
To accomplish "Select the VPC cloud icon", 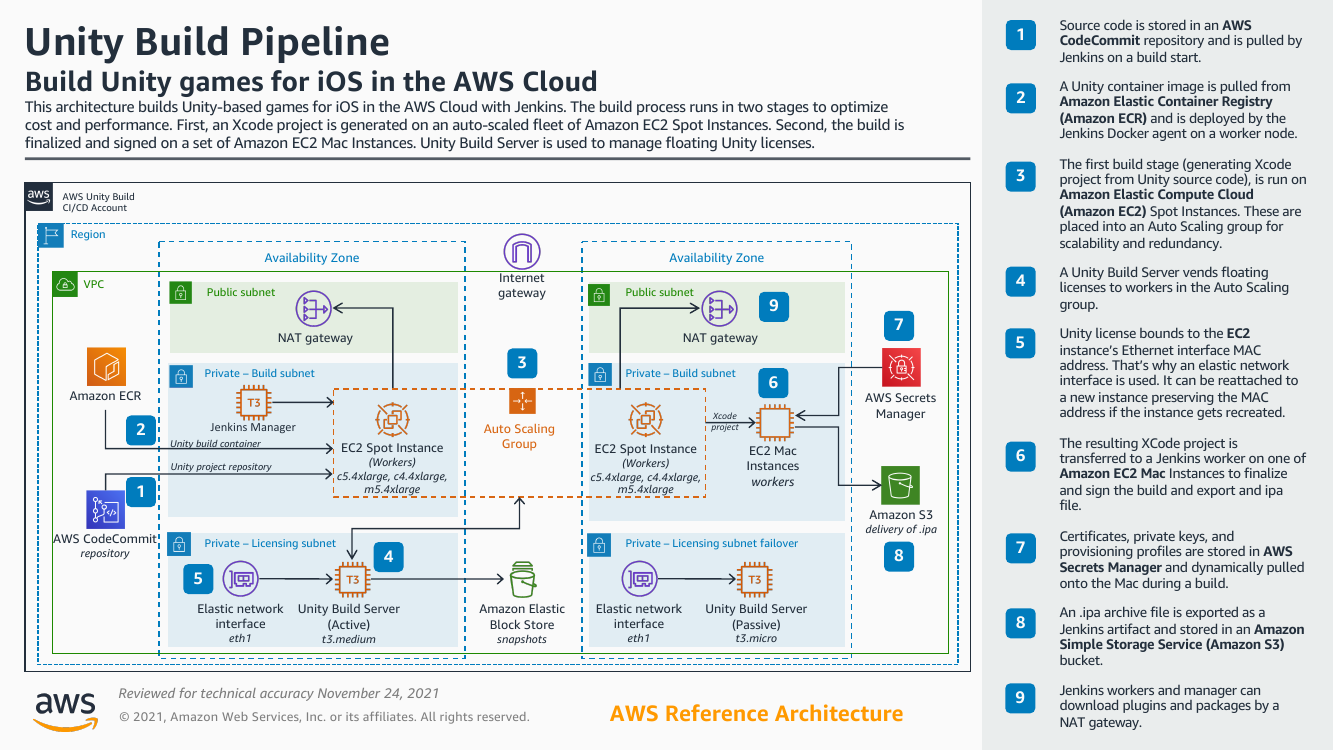I will coord(65,284).
